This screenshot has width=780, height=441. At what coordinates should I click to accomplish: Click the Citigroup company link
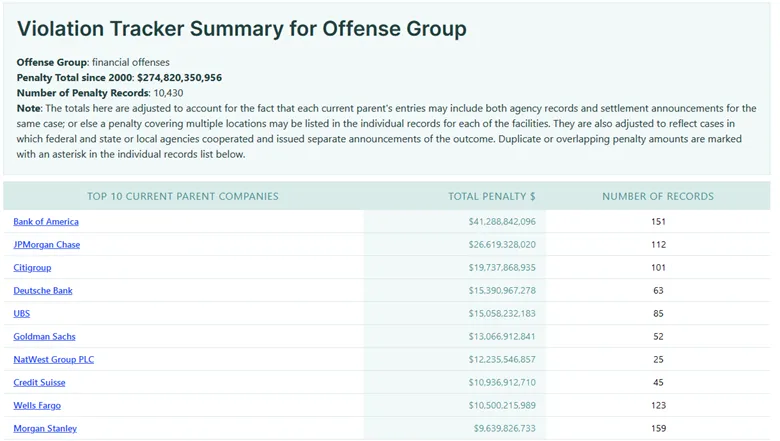point(32,267)
